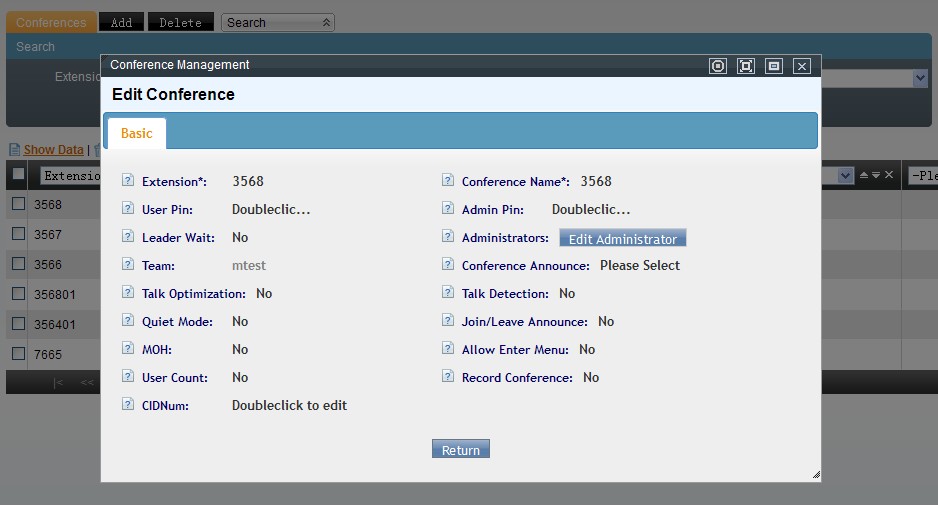Click the Show Data page icon
This screenshot has width=938, height=505.
tap(14, 150)
